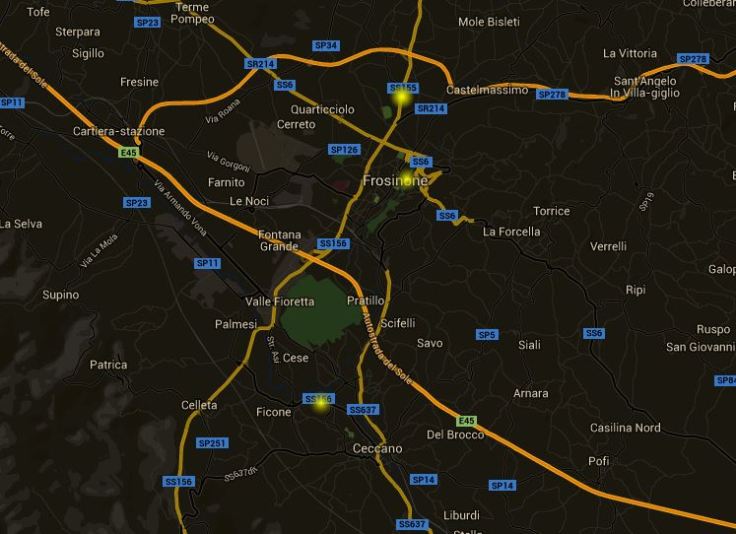Click the large green park near Valle Fioretta
This screenshot has height=534, width=736.
click(x=321, y=311)
